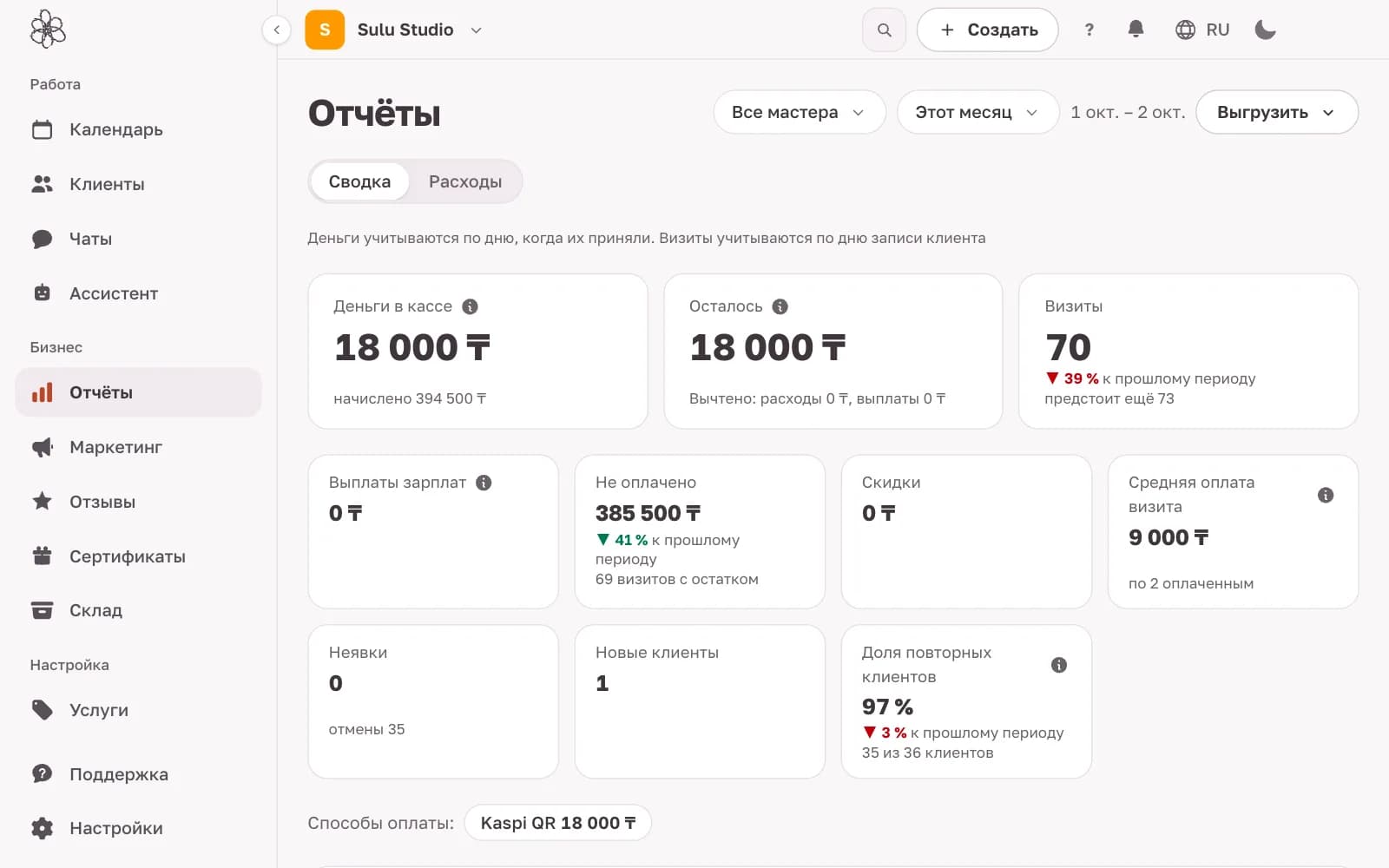The image size is (1389, 868).
Task: Open the Не оплачено 385 500 ₸ card
Action: (x=700, y=531)
